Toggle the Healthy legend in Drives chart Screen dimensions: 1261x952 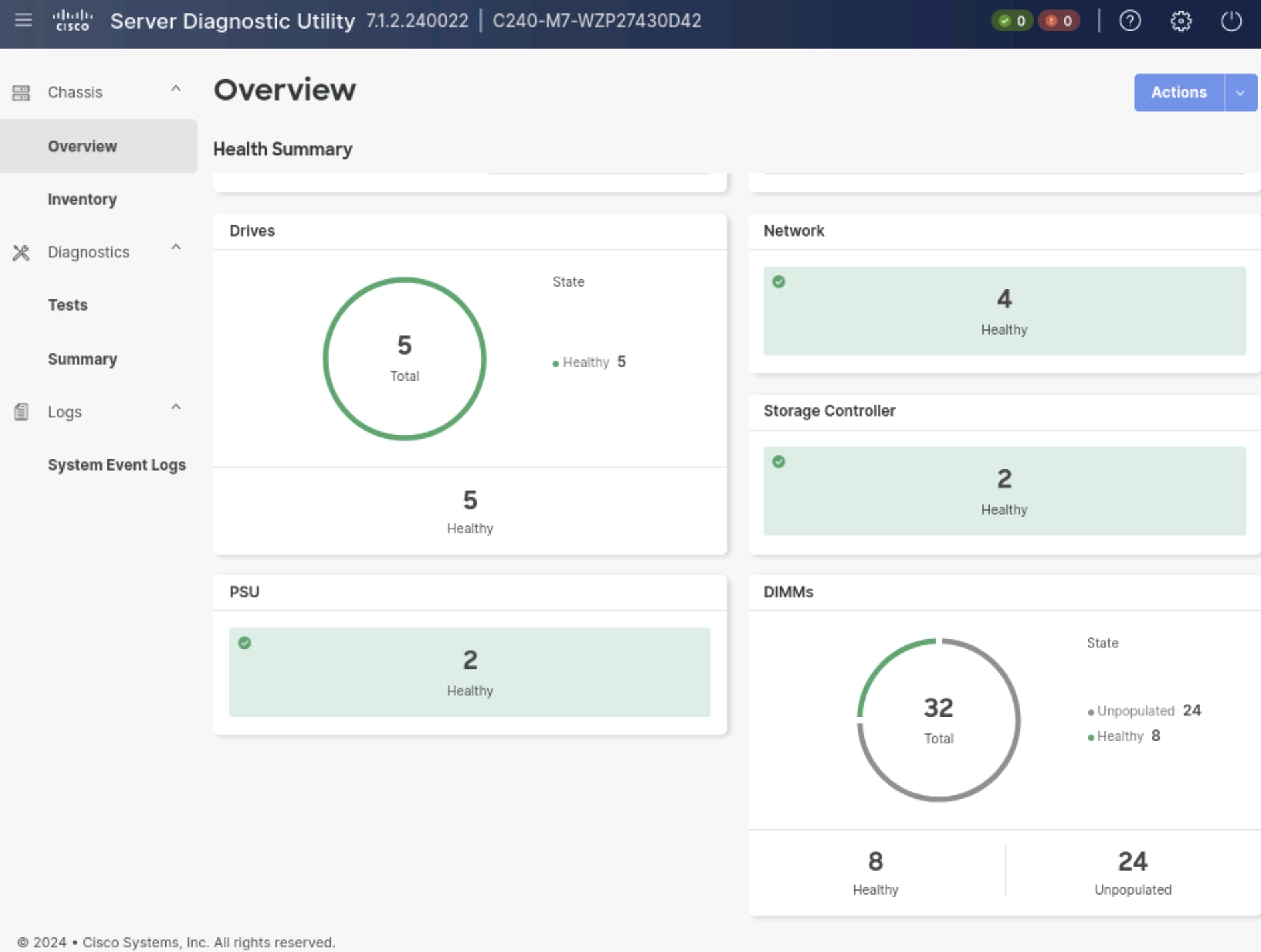tap(585, 362)
